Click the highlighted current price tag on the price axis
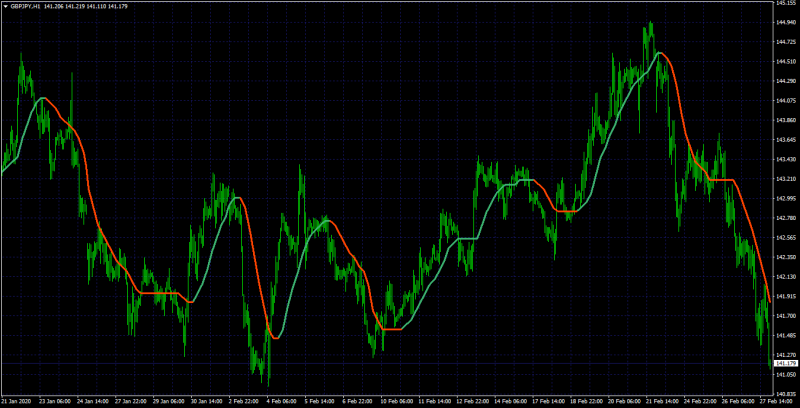The height and width of the screenshot is (408, 800). tap(786, 363)
